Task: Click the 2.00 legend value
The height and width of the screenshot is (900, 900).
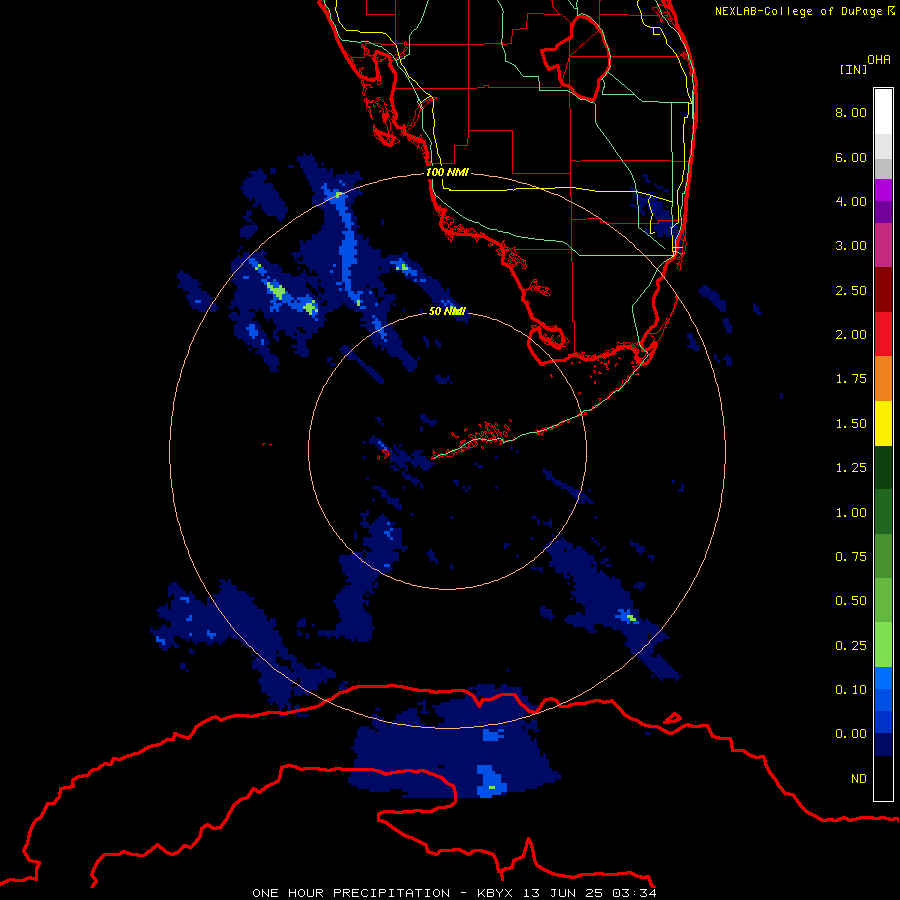Action: pyautogui.click(x=851, y=335)
